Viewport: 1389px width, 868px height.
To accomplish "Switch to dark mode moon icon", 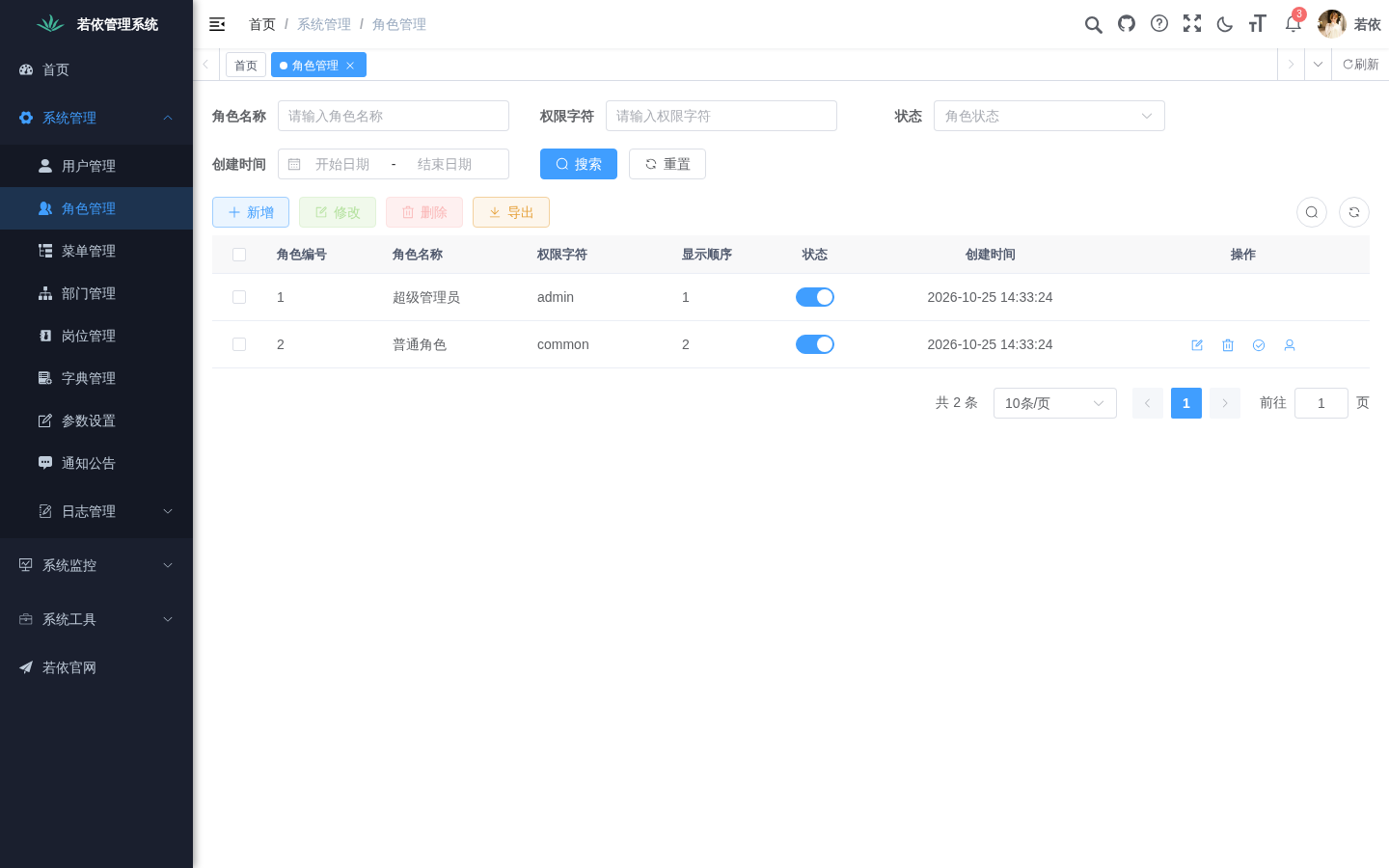I will click(x=1225, y=24).
